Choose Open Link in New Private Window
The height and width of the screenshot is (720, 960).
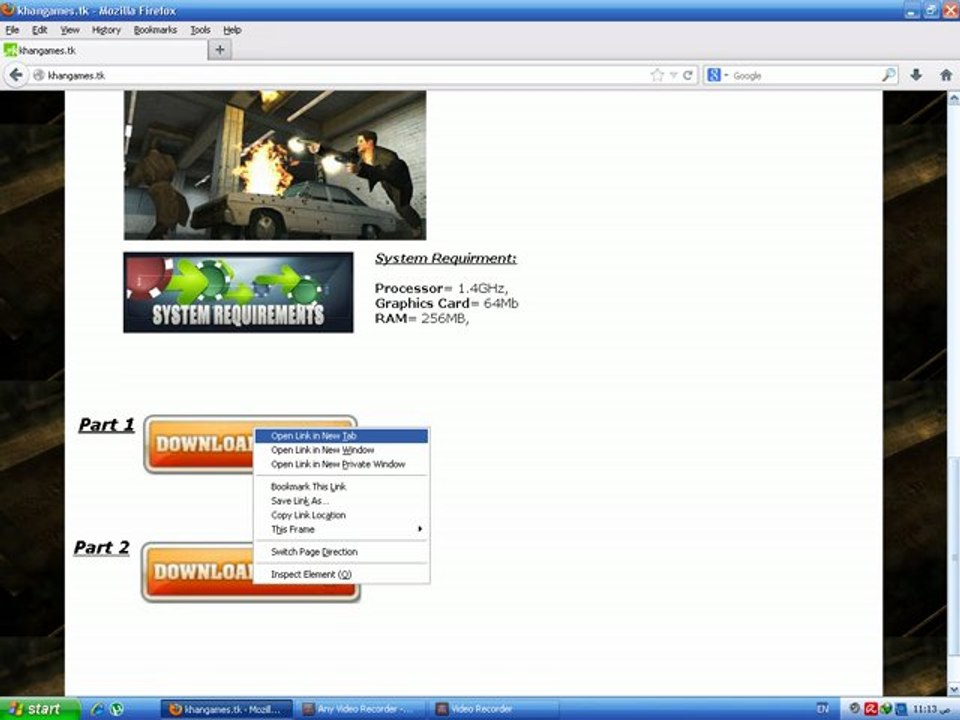[x=342, y=464]
